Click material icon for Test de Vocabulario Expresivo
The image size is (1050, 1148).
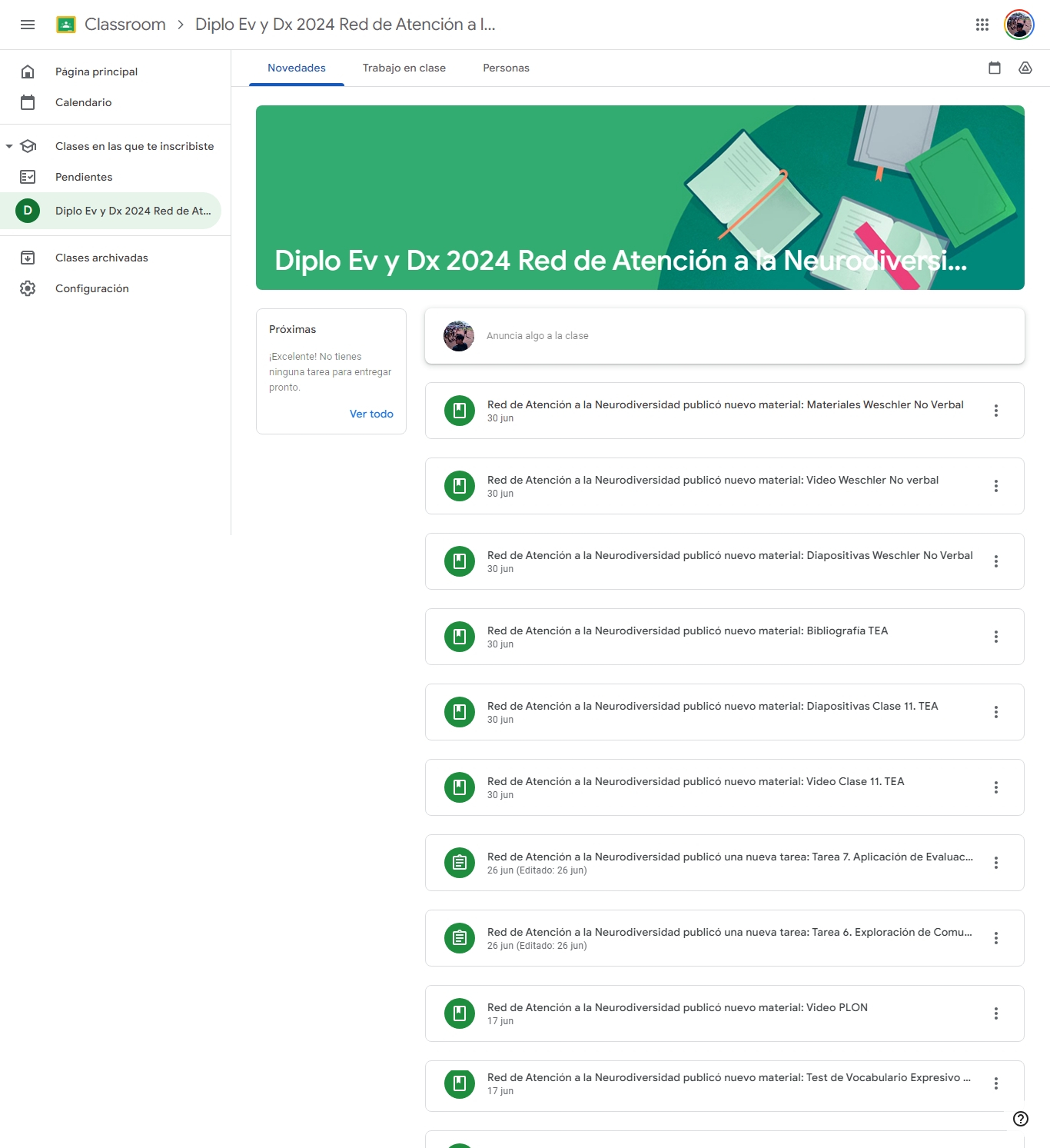click(460, 1083)
